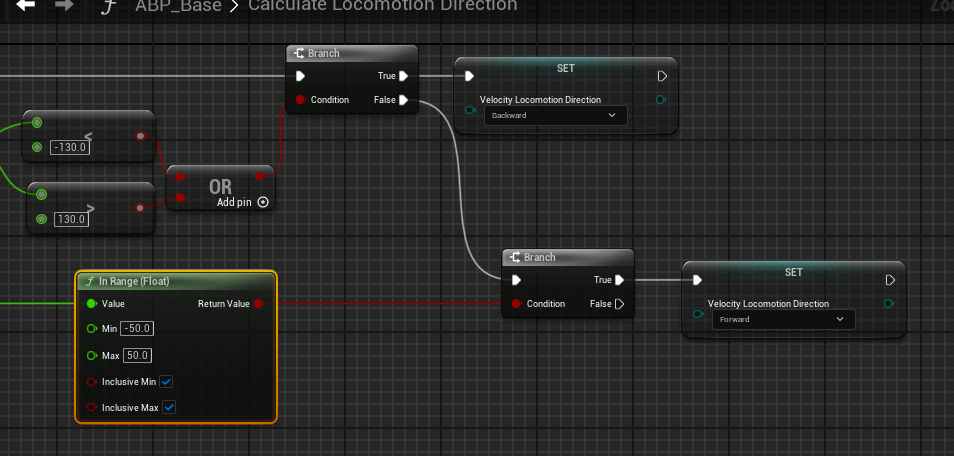Viewport: 954px width, 456px height.
Task: Click OR node second input pin
Action: pos(180,197)
